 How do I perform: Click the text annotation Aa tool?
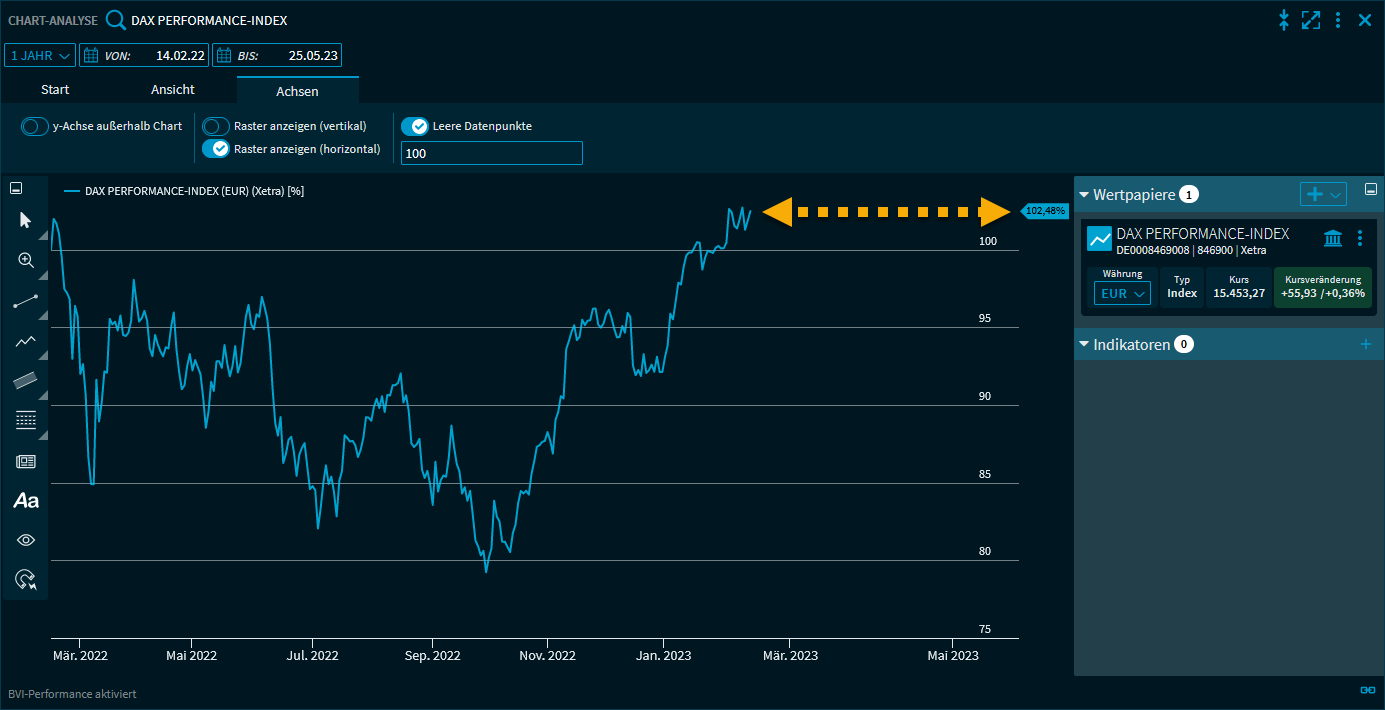click(x=25, y=501)
